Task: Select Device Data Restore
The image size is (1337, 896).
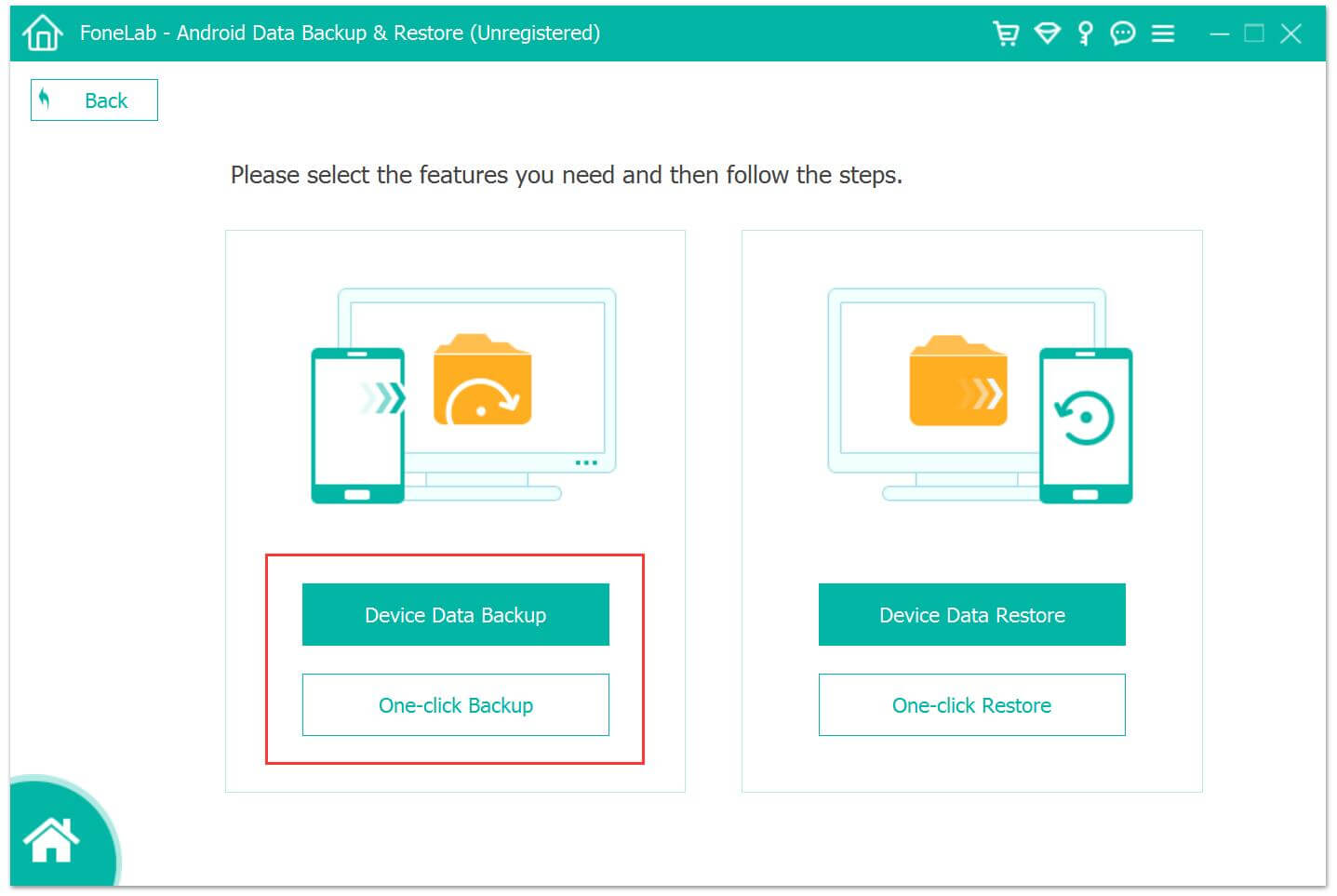Action: coord(971,615)
